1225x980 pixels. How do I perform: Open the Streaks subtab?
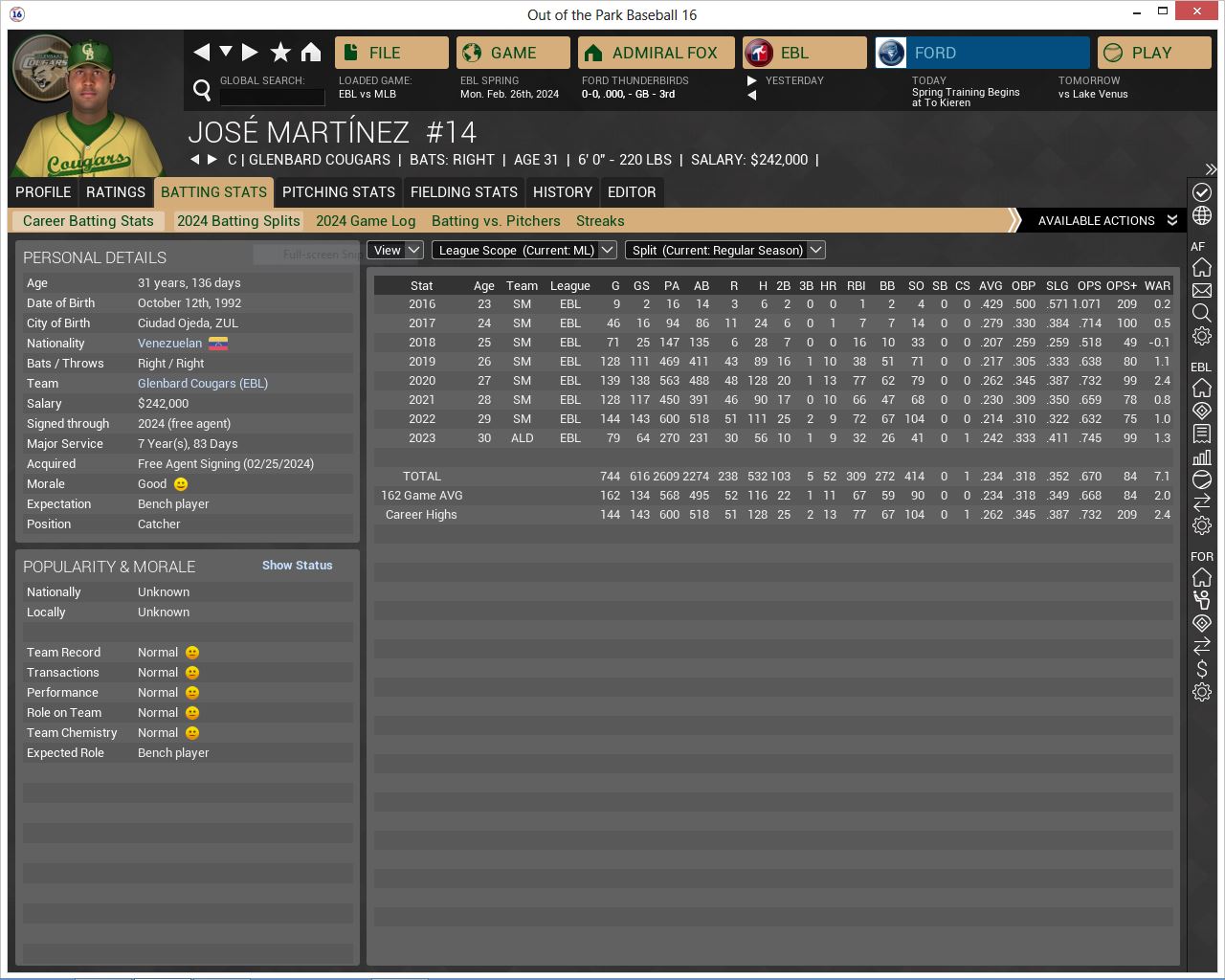600,221
